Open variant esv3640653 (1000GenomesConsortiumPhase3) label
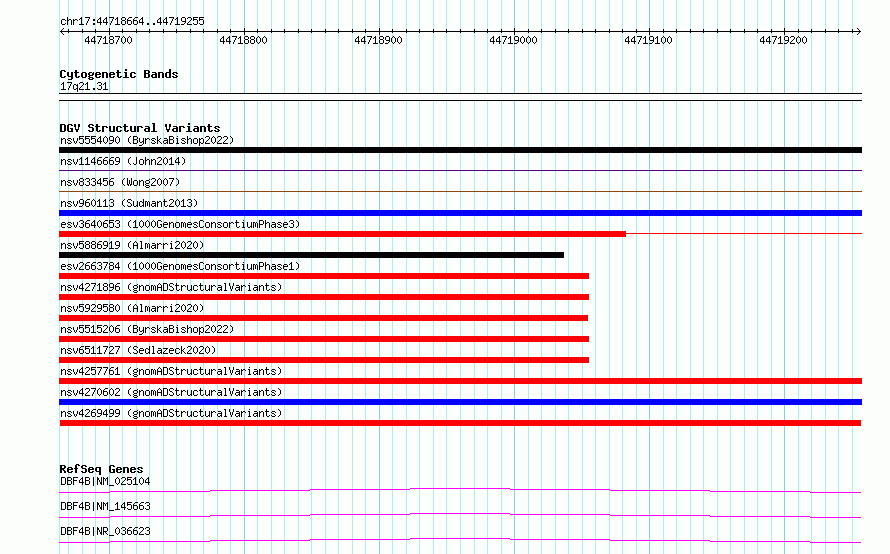890x554 pixels. 180,224
